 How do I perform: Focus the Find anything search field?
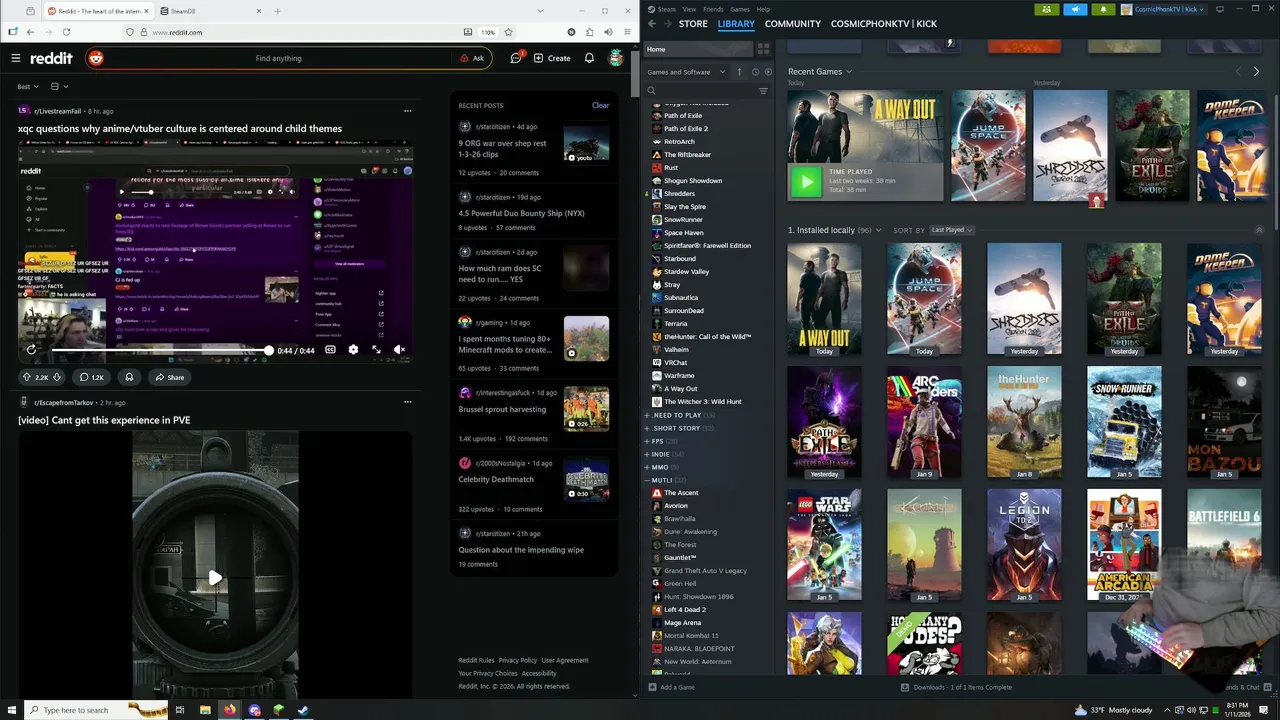(x=278, y=58)
